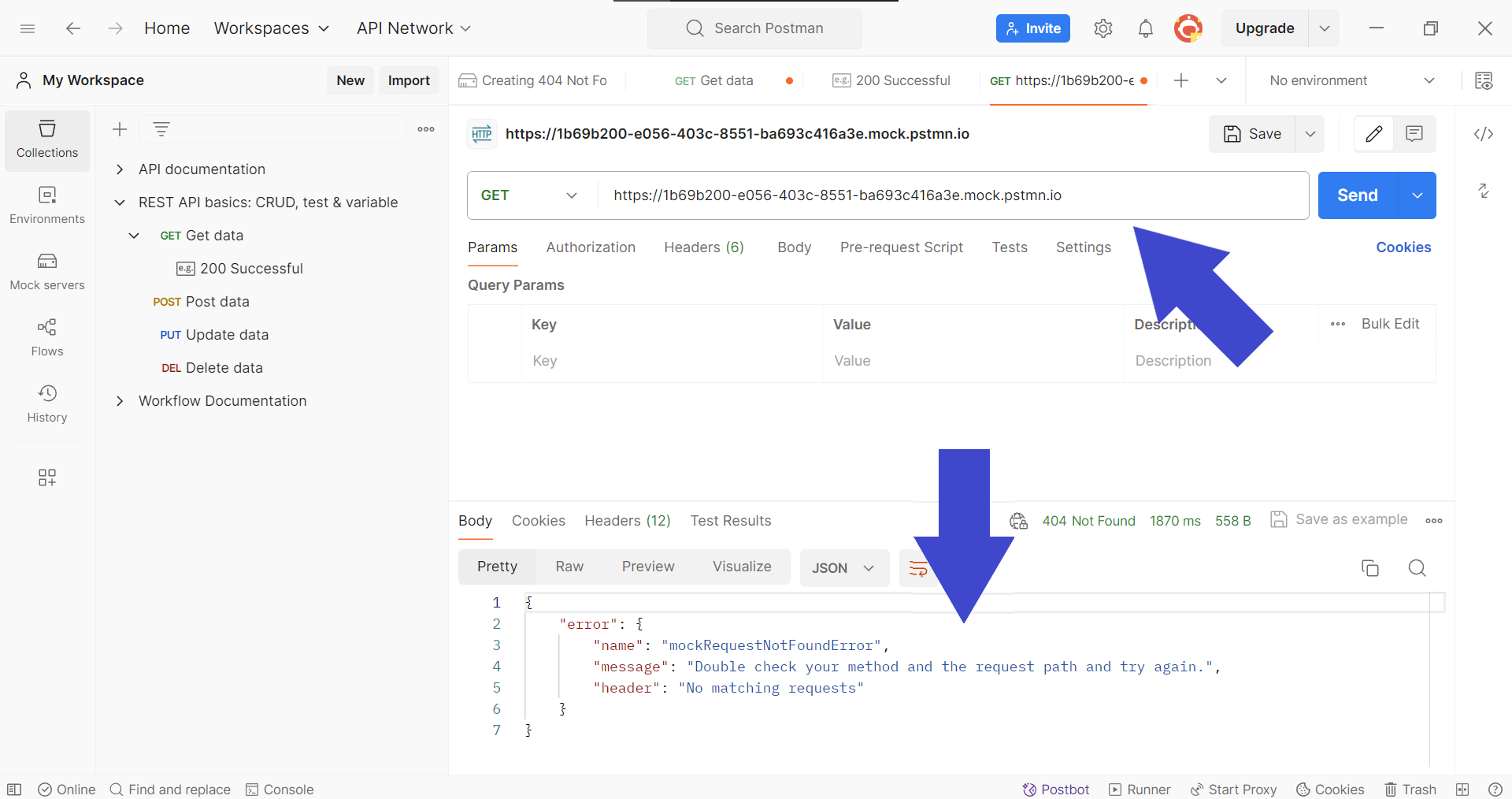Open the tabs overflow chevron
Image resolution: width=1512 pixels, height=799 pixels.
tap(1221, 80)
